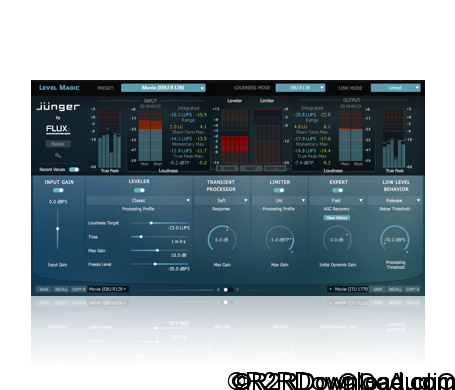Click the Input Gain value 0.0 dBFS
Image resolution: width=455 pixels, height=390 pixels.
point(58,202)
